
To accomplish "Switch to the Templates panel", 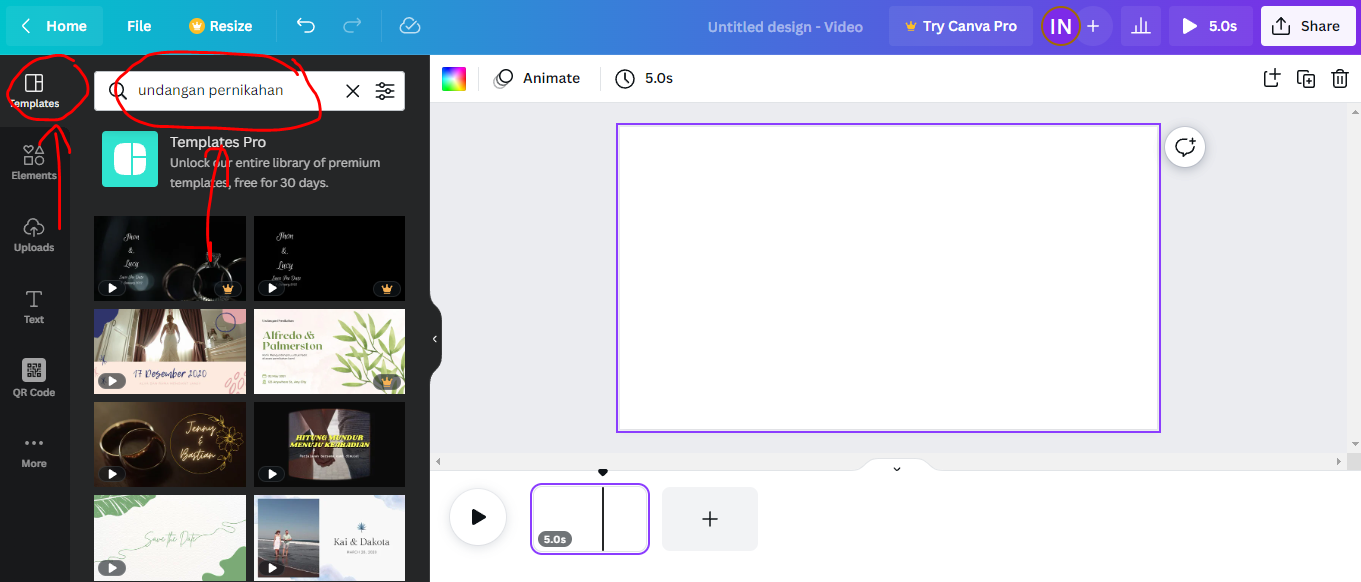I will (x=33, y=88).
